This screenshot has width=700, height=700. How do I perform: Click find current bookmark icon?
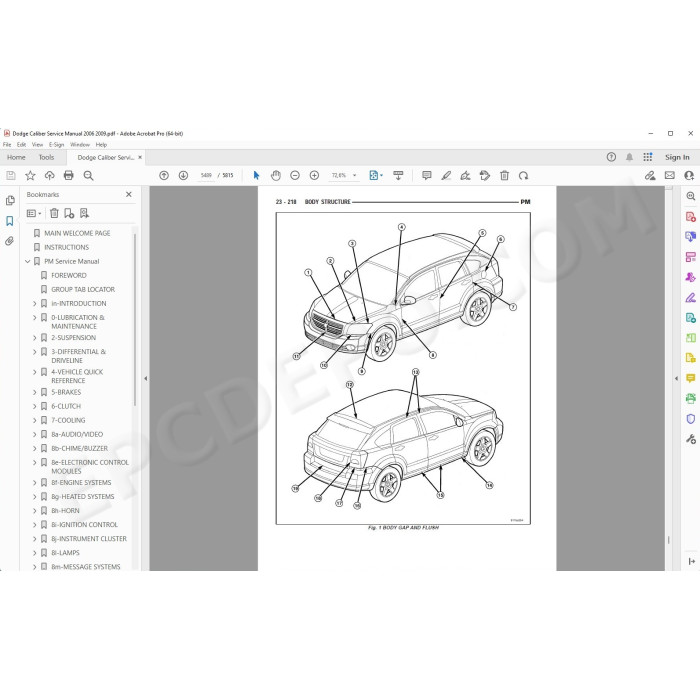[84, 213]
